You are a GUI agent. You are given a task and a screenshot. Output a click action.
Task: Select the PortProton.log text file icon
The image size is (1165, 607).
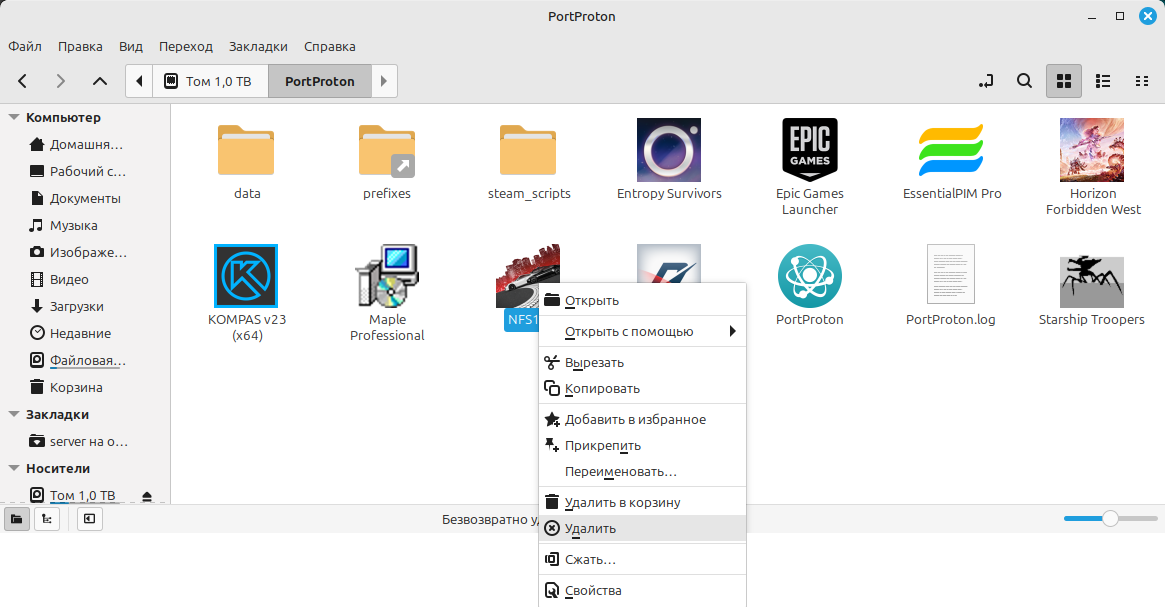click(951, 275)
